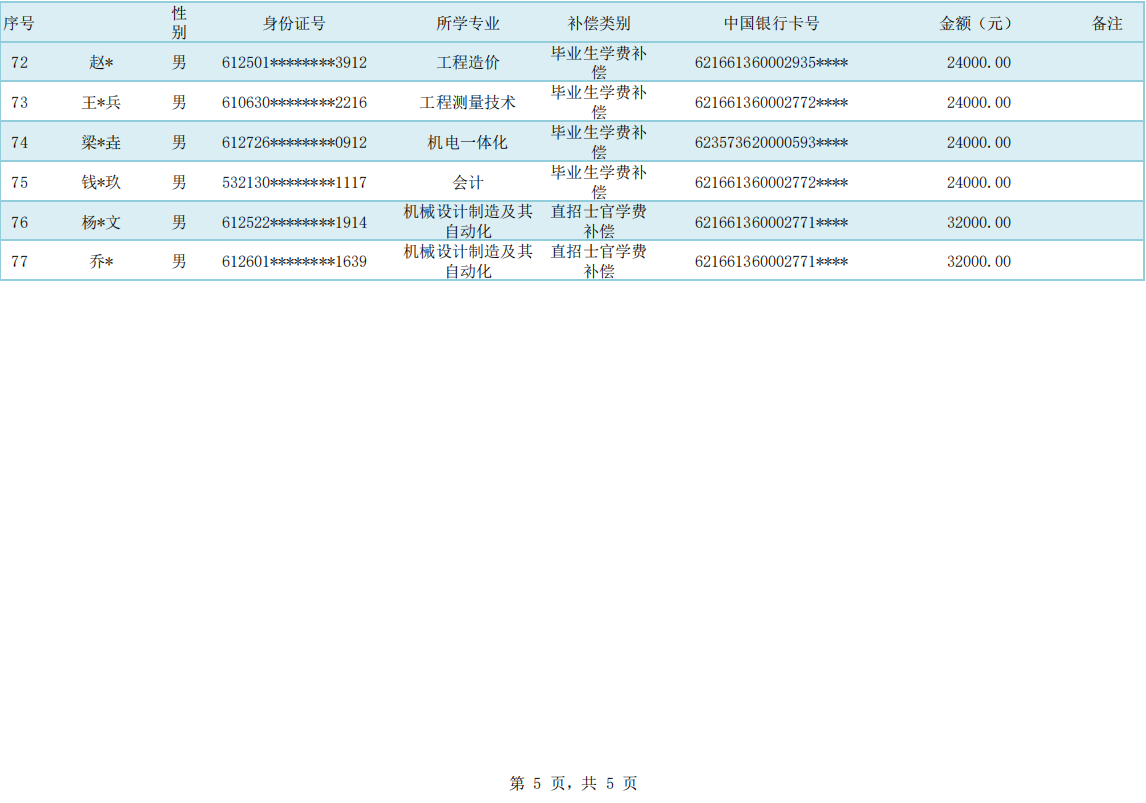Click the name 王*兵 in row 73
This screenshot has width=1146, height=803.
point(101,103)
